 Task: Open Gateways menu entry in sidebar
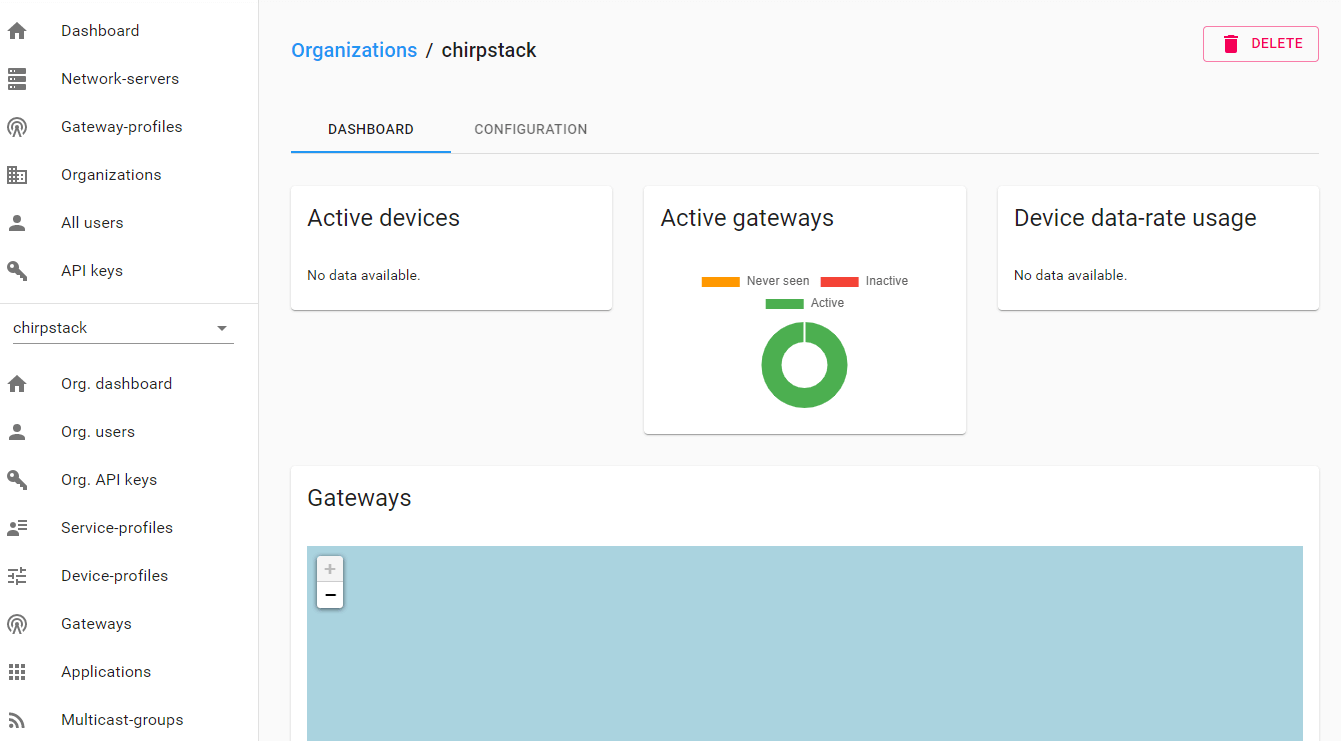point(129,624)
